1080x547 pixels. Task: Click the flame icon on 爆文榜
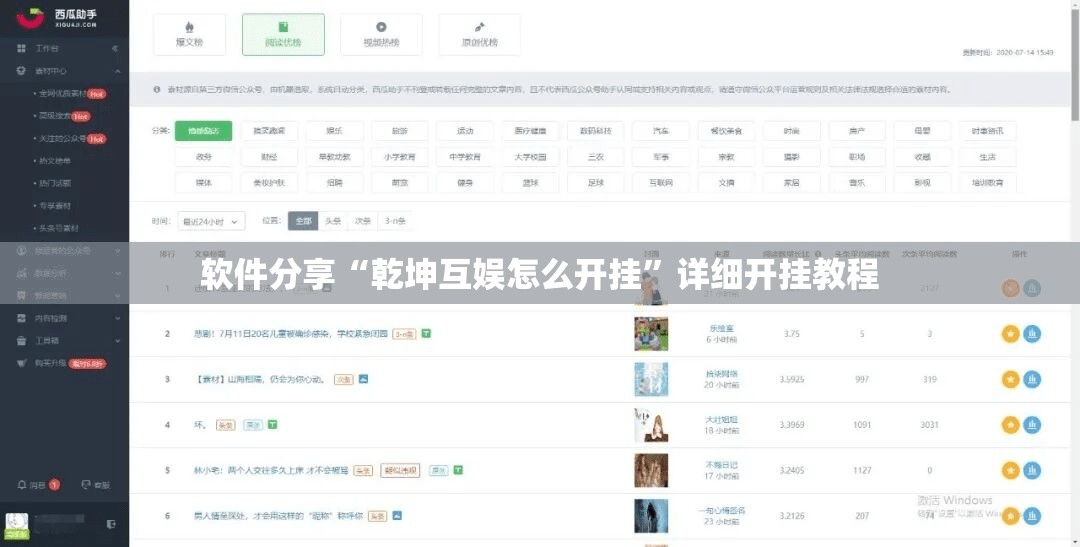189,27
